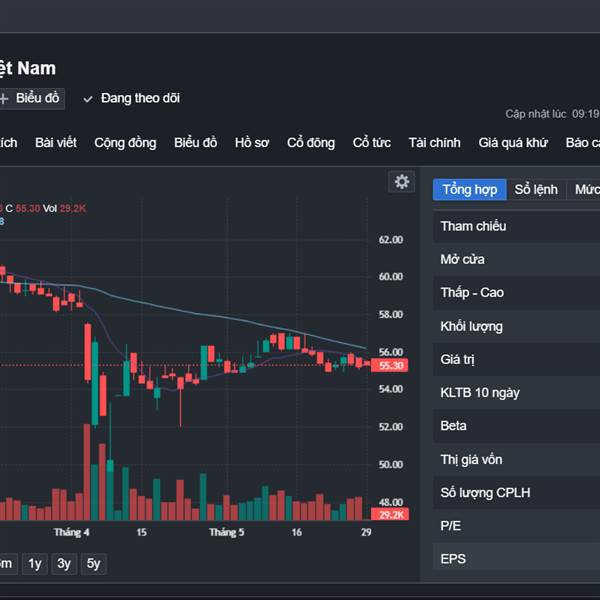Switch to the Cộng đồng tab

tap(125, 143)
